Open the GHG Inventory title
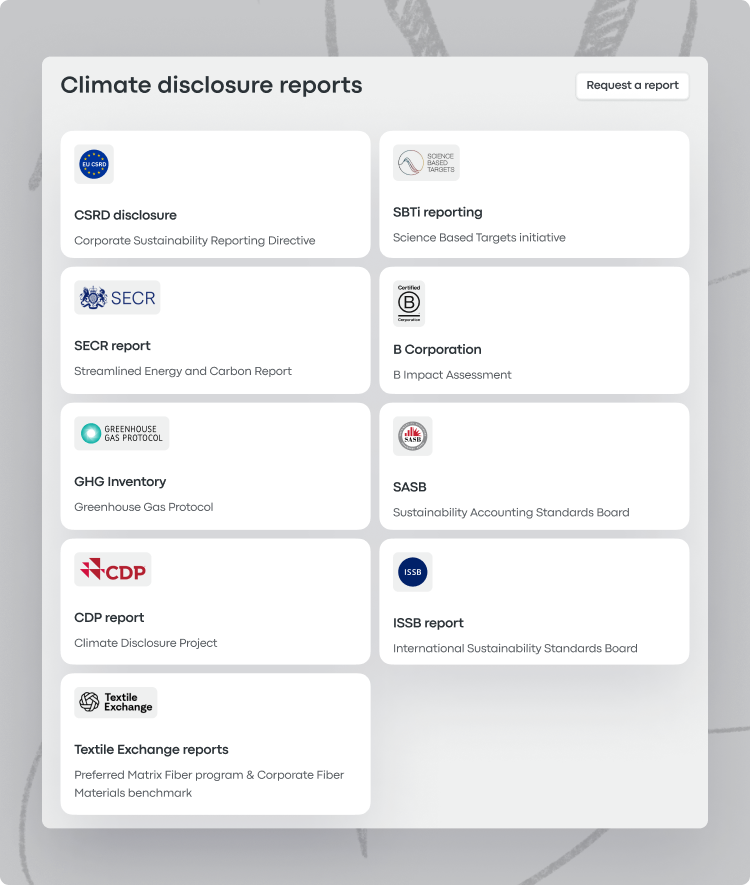Viewport: 750px width, 885px height. point(120,481)
